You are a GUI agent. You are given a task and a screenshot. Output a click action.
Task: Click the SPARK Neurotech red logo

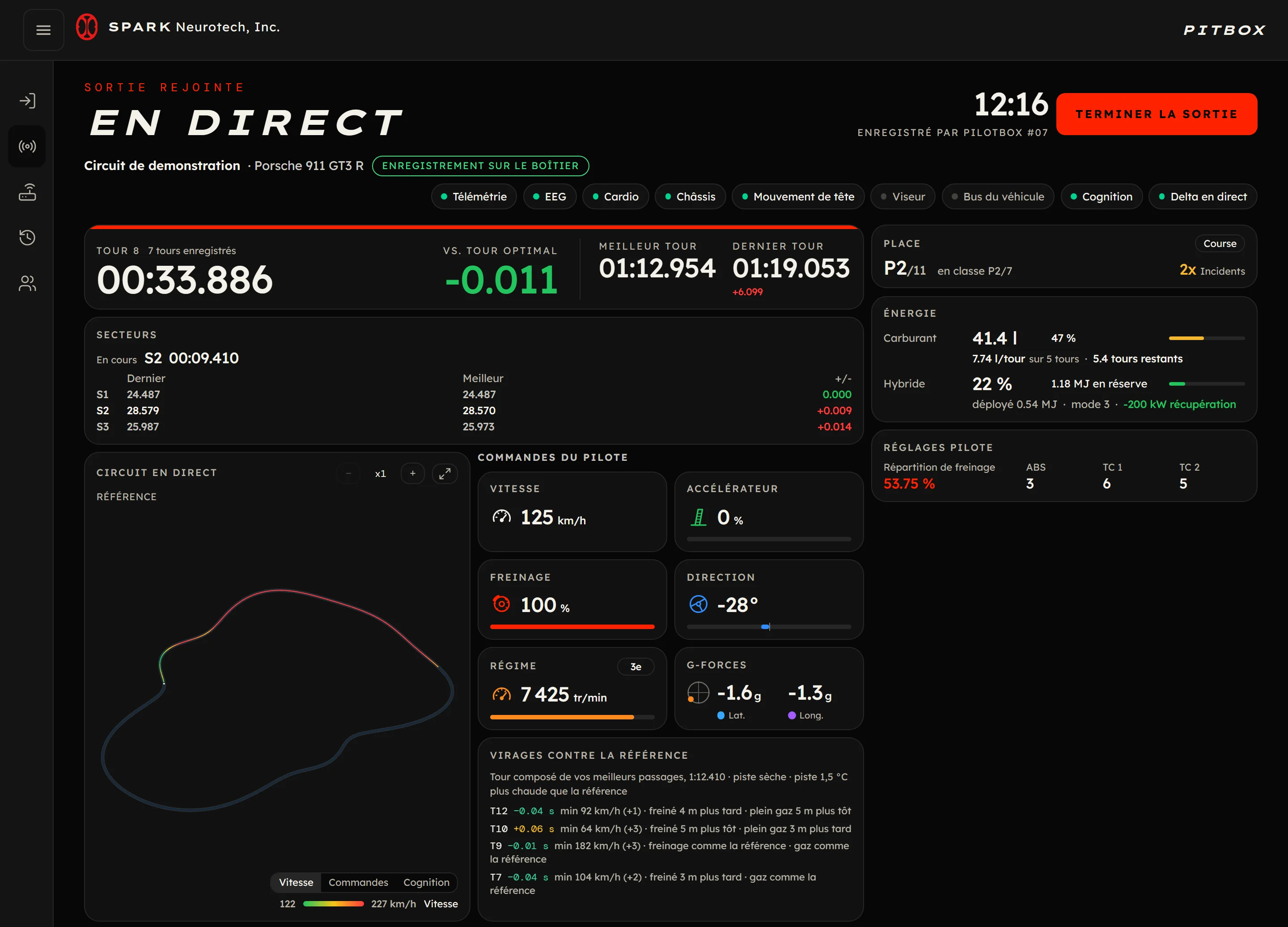(x=87, y=27)
